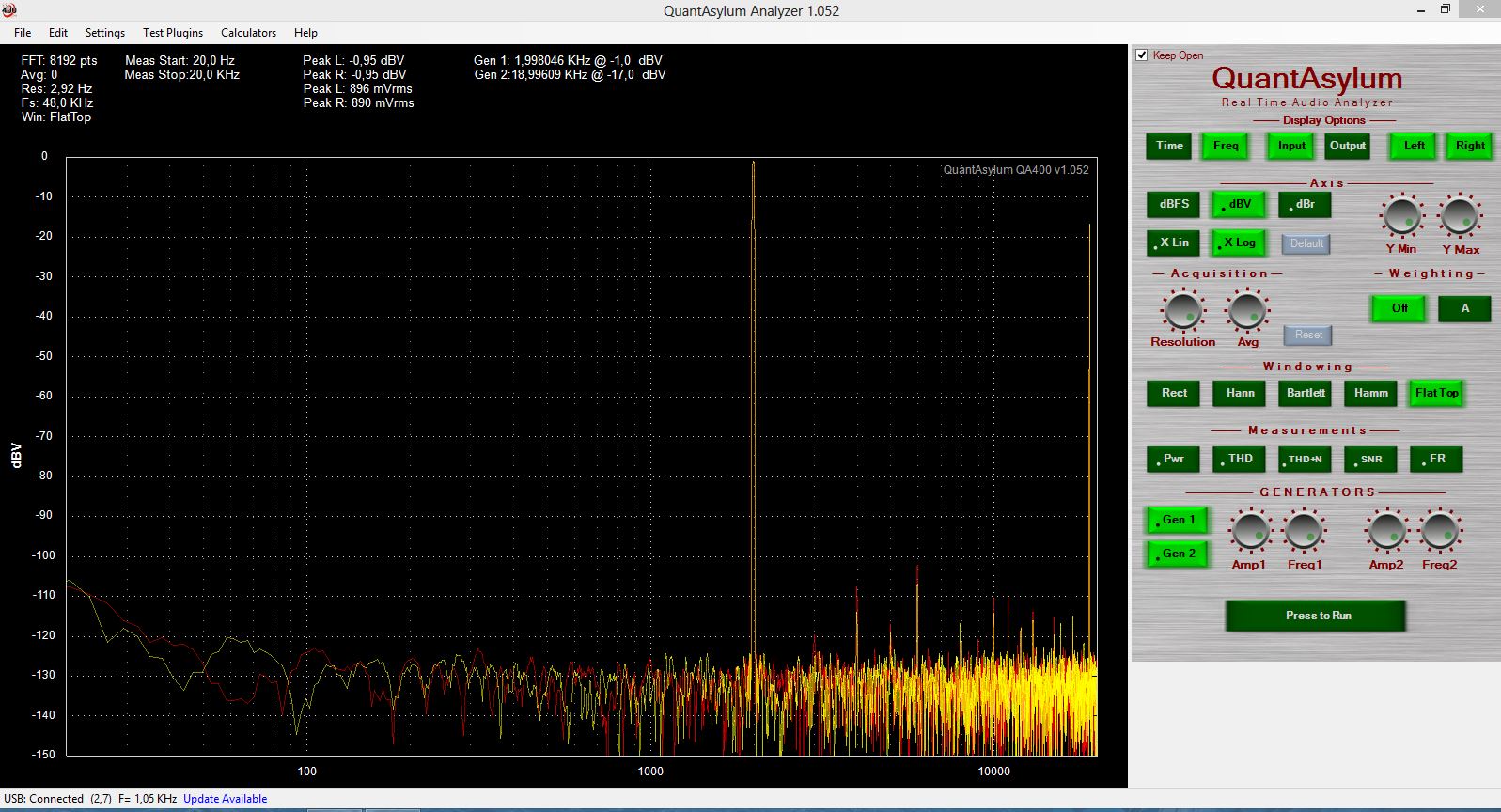Open the Calculators menu
The image size is (1501, 812).
(x=248, y=32)
